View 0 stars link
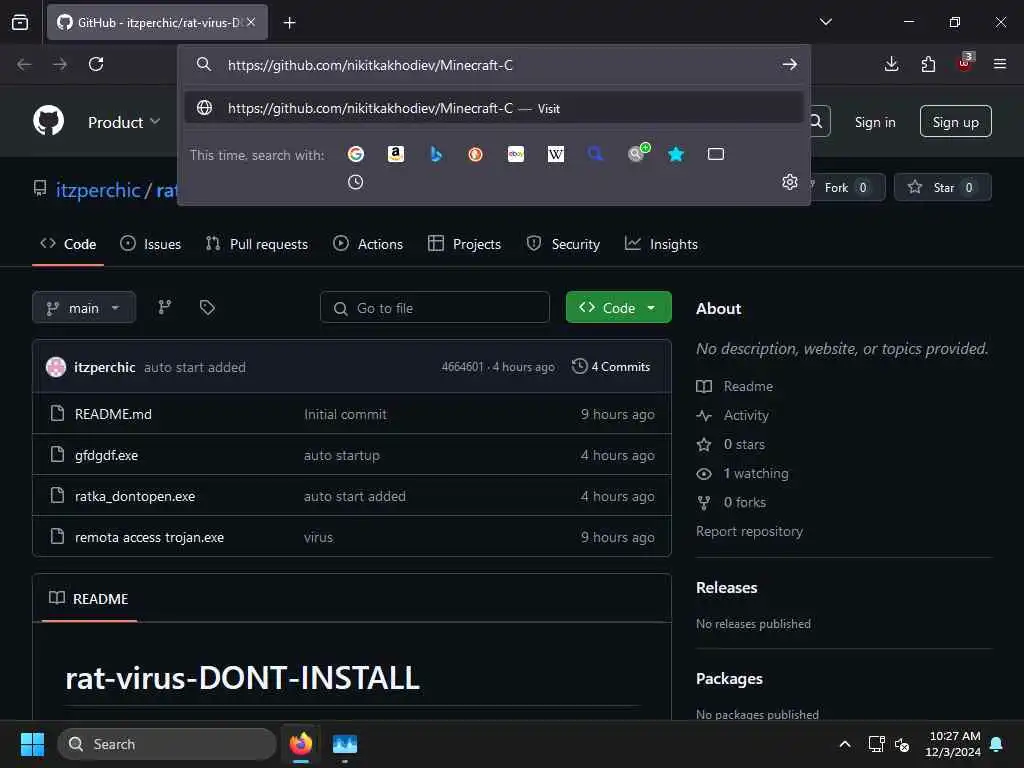This screenshot has height=768, width=1024. [731, 444]
